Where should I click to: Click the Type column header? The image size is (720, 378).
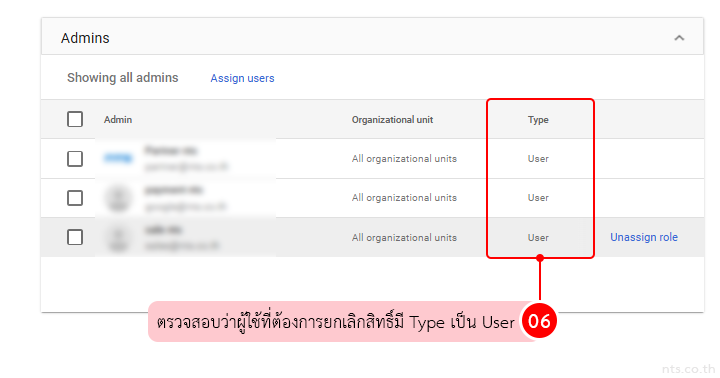[538, 119]
